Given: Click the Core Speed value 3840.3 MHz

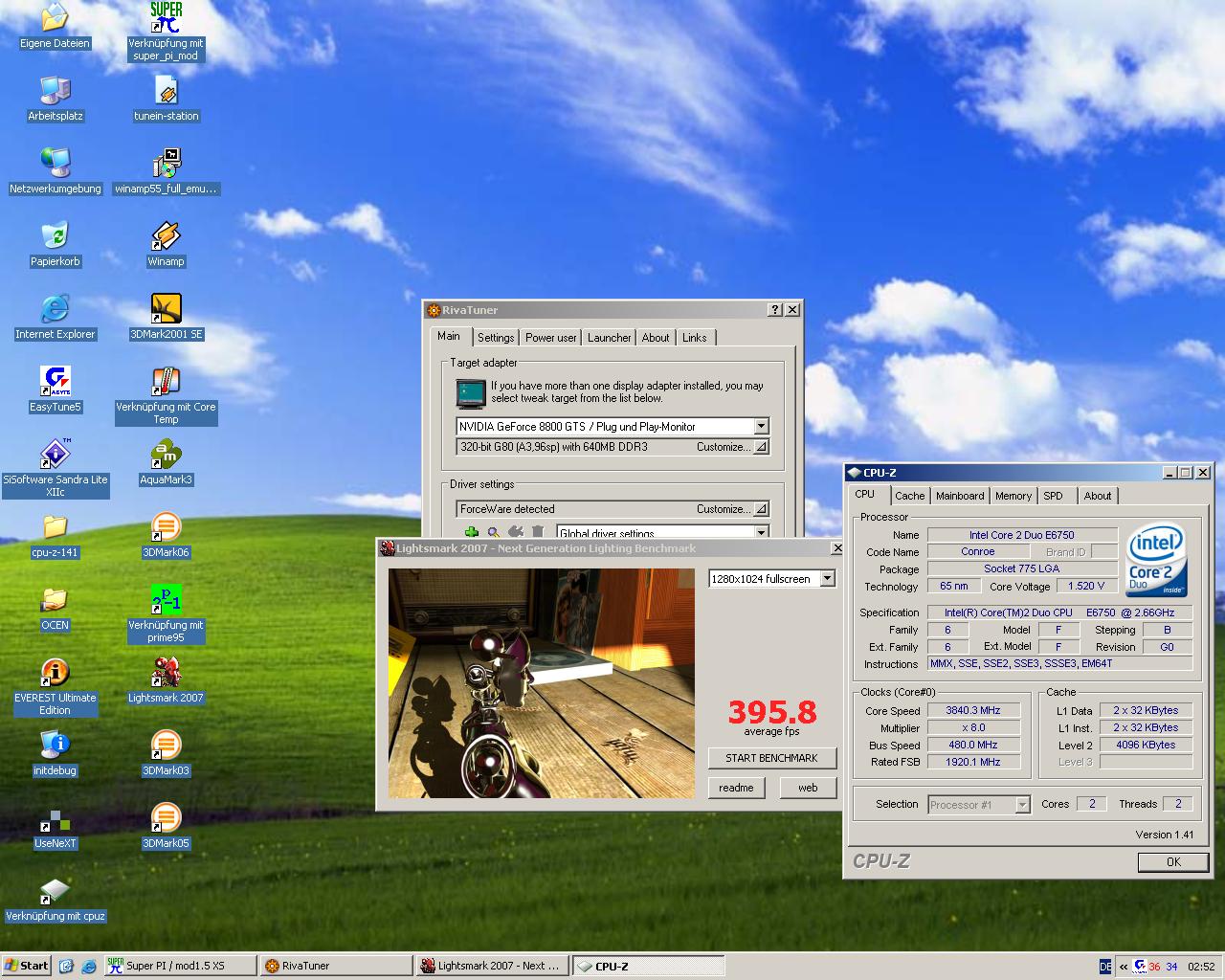Looking at the screenshot, I should [x=972, y=711].
